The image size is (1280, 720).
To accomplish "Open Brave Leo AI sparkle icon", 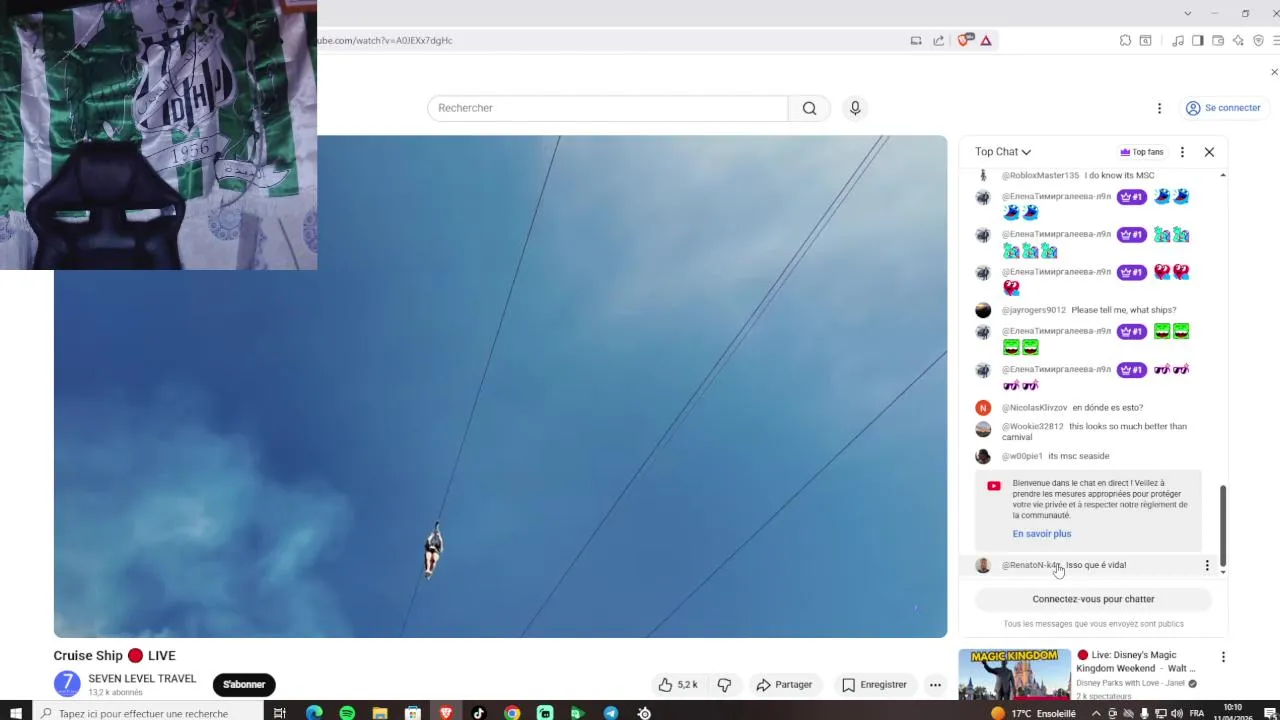I will pyautogui.click(x=1238, y=41).
